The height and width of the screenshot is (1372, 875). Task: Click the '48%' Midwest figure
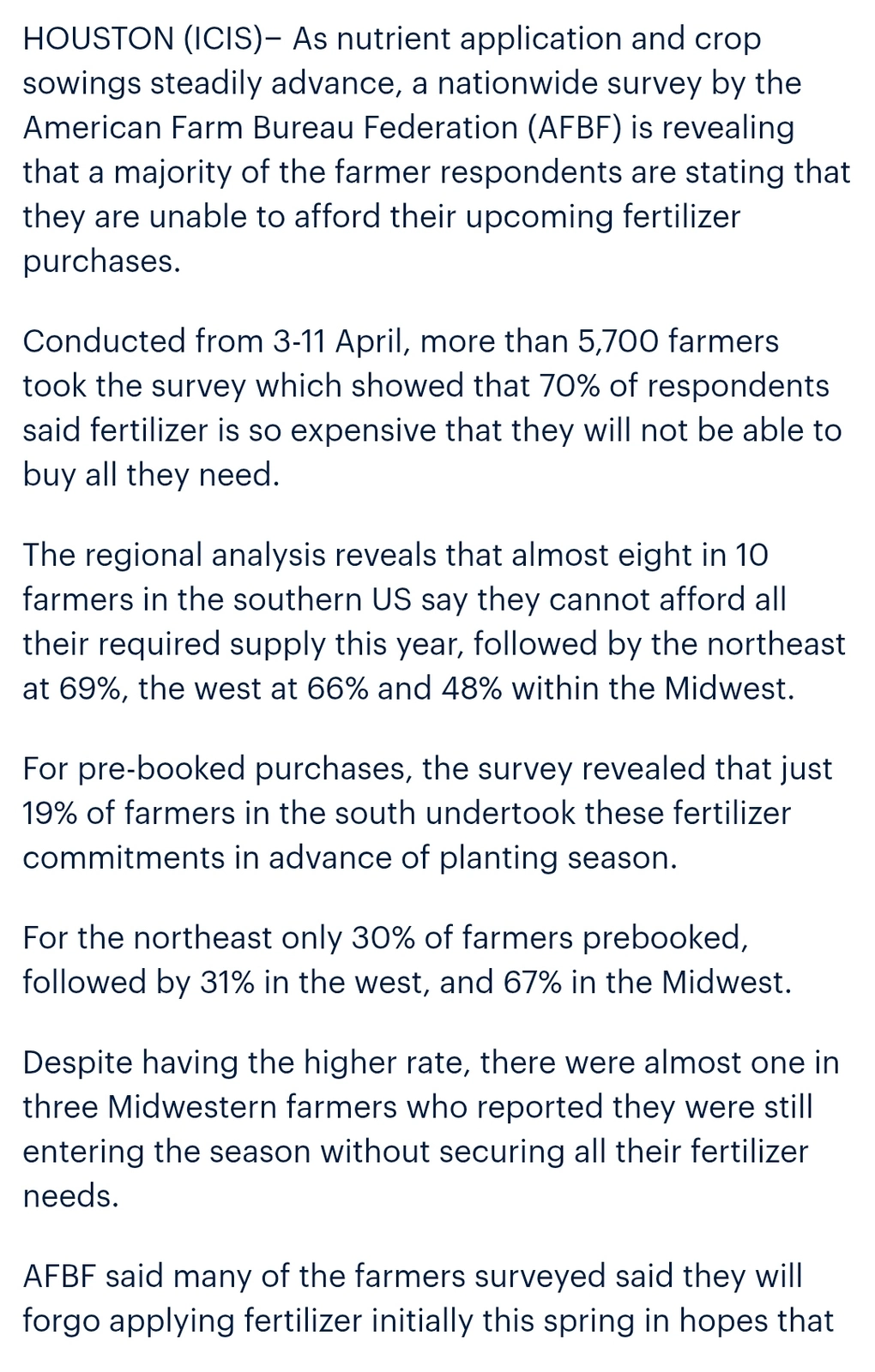(470, 689)
